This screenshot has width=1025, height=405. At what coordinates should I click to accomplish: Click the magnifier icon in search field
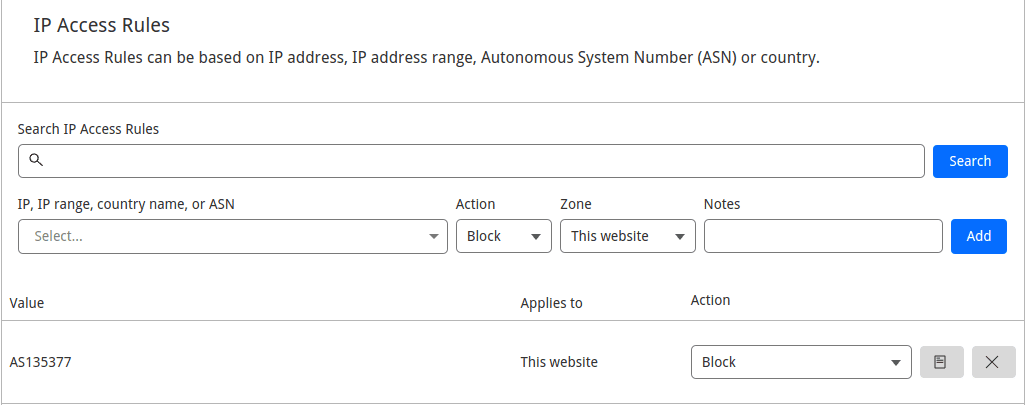click(36, 160)
